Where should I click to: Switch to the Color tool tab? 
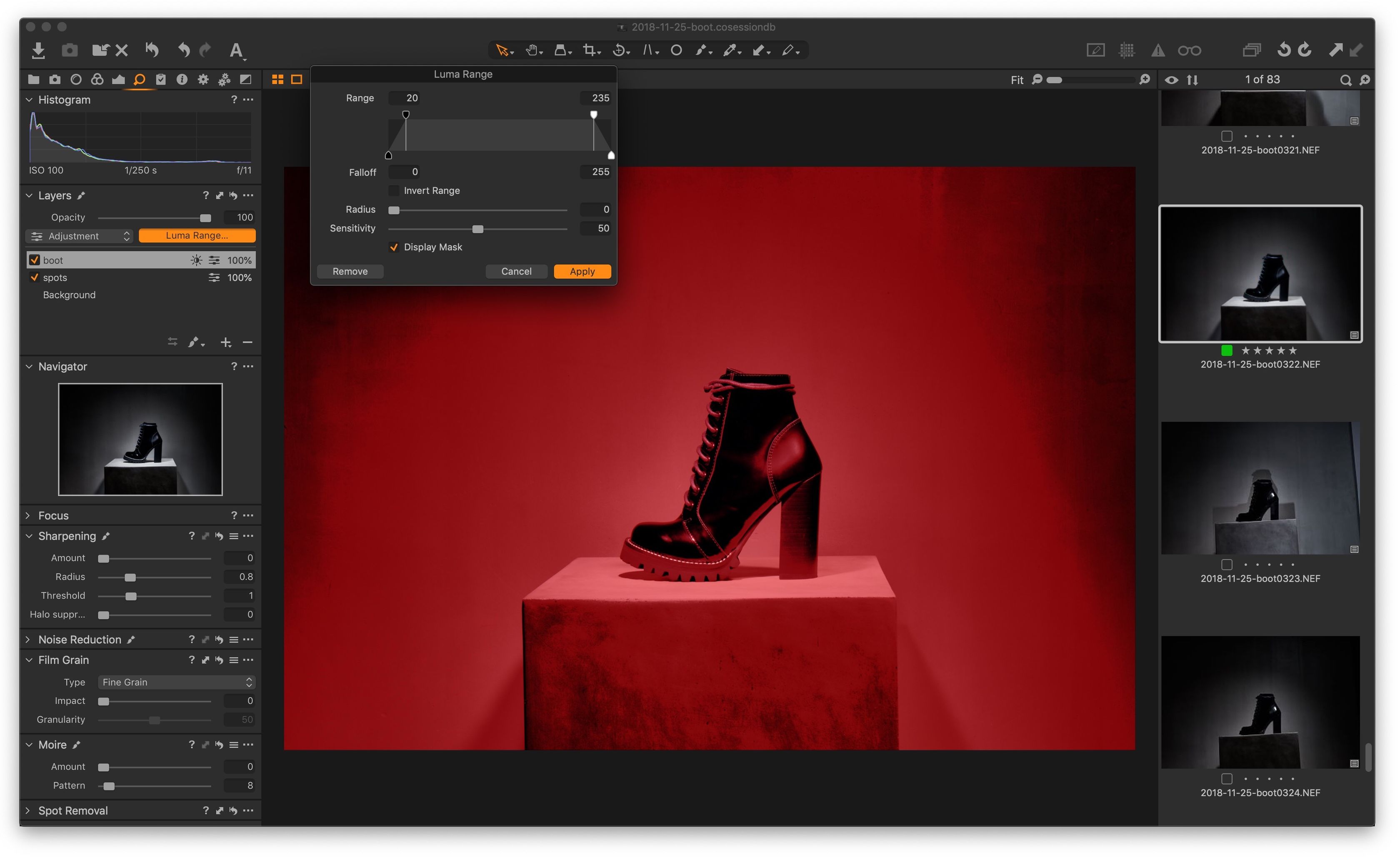coord(97,80)
